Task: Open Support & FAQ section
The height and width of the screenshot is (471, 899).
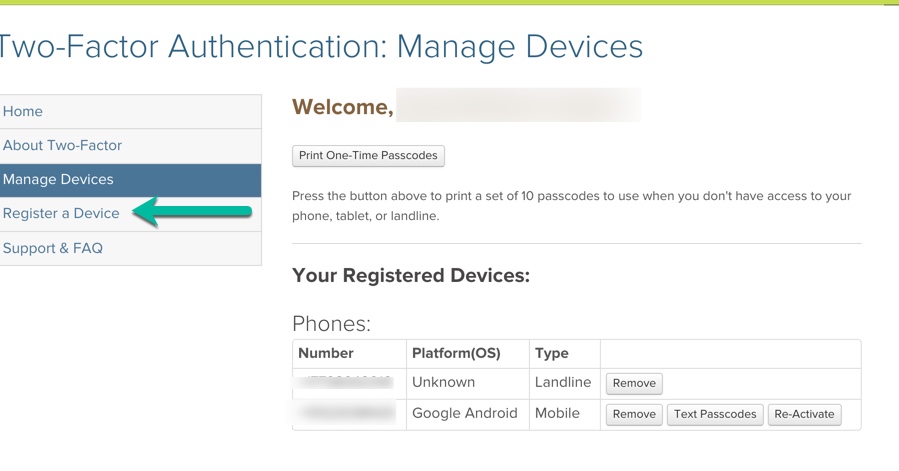Action: (x=53, y=248)
